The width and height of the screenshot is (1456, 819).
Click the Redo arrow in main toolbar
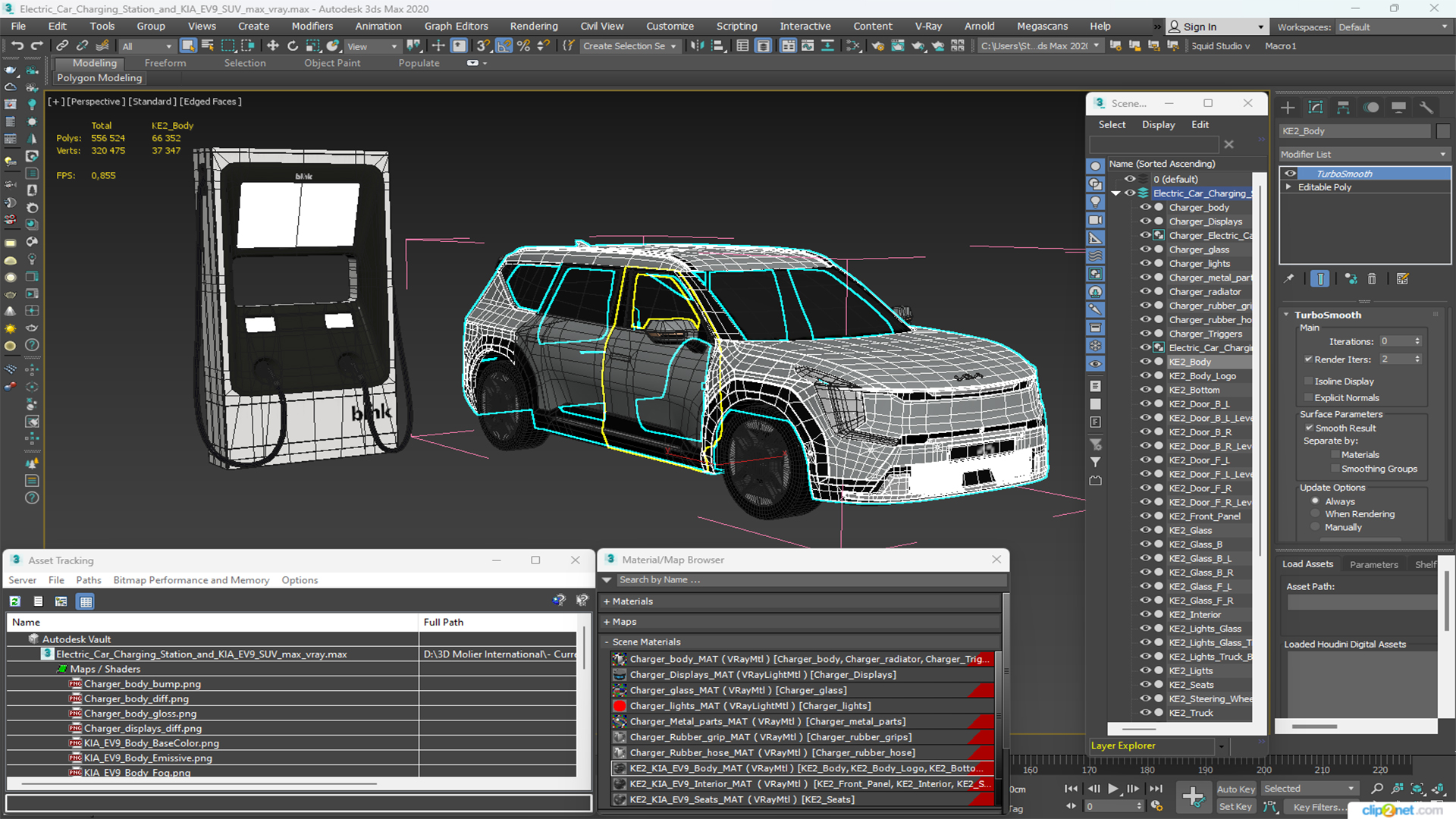pos(36,46)
